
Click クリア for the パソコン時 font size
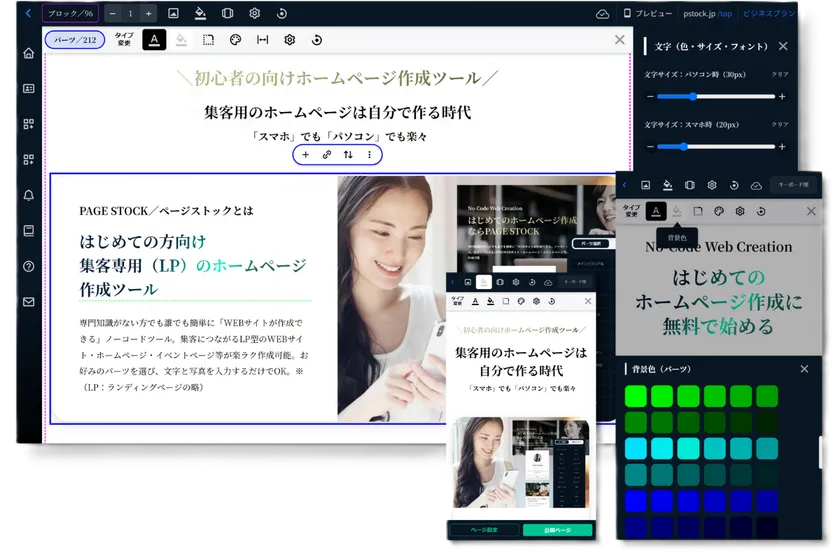tap(780, 74)
